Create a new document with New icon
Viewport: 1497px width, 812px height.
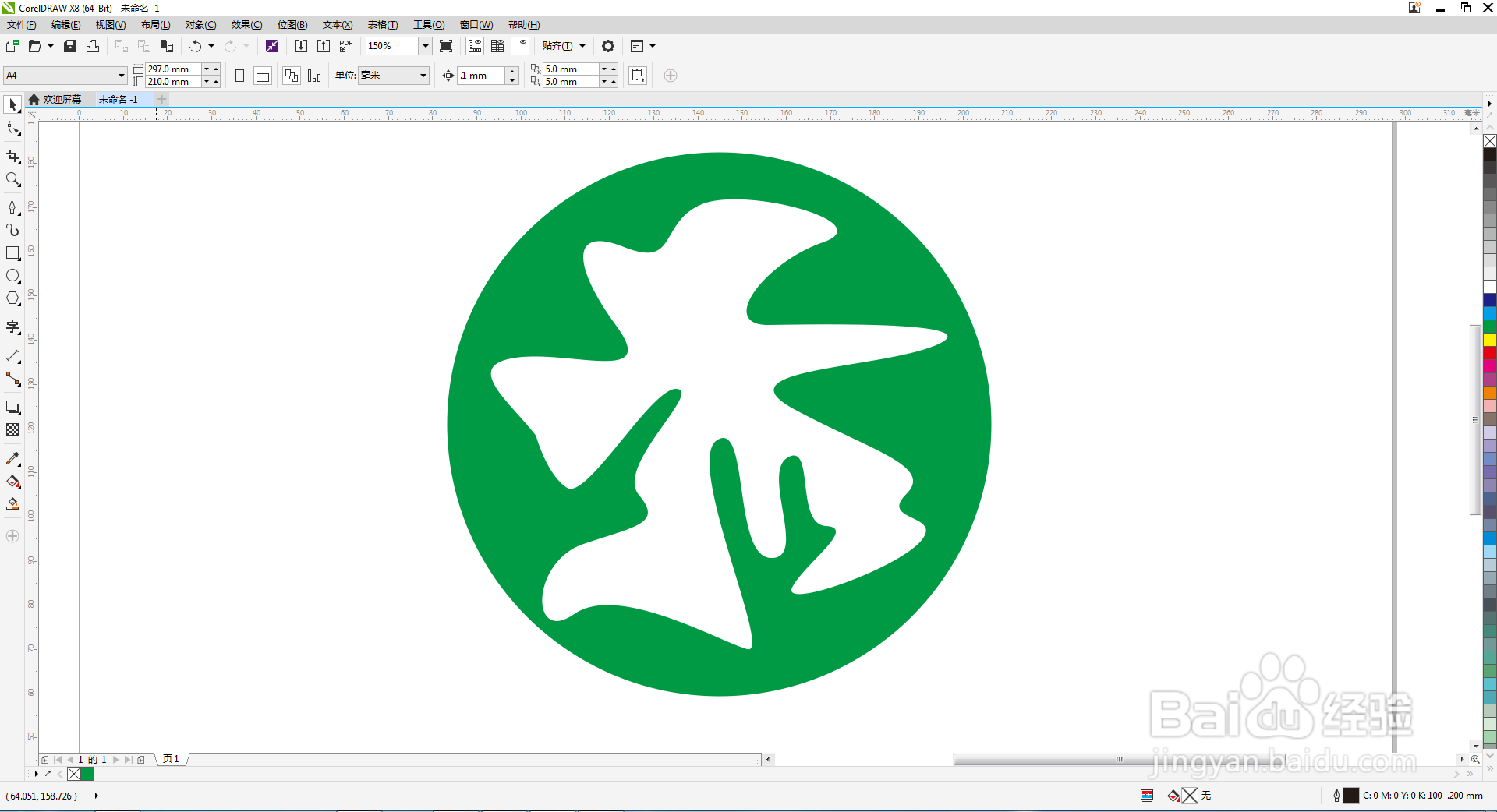(12, 46)
